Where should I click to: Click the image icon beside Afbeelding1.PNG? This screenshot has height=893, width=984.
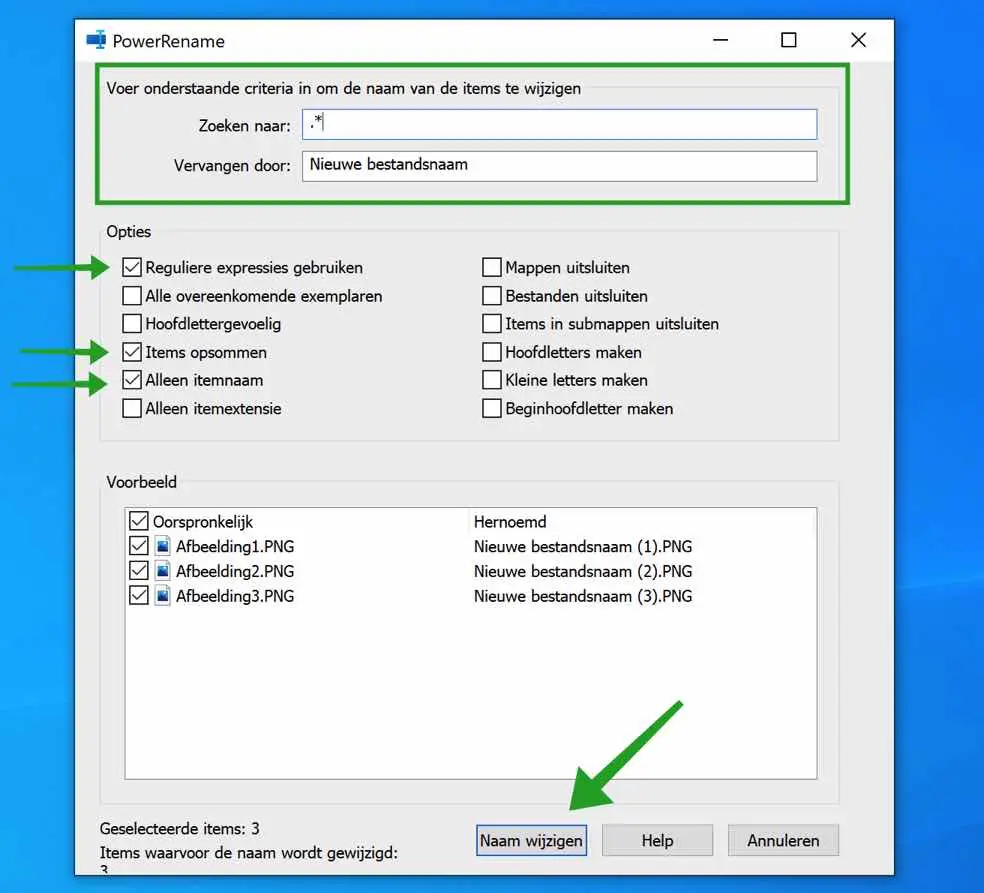point(163,546)
